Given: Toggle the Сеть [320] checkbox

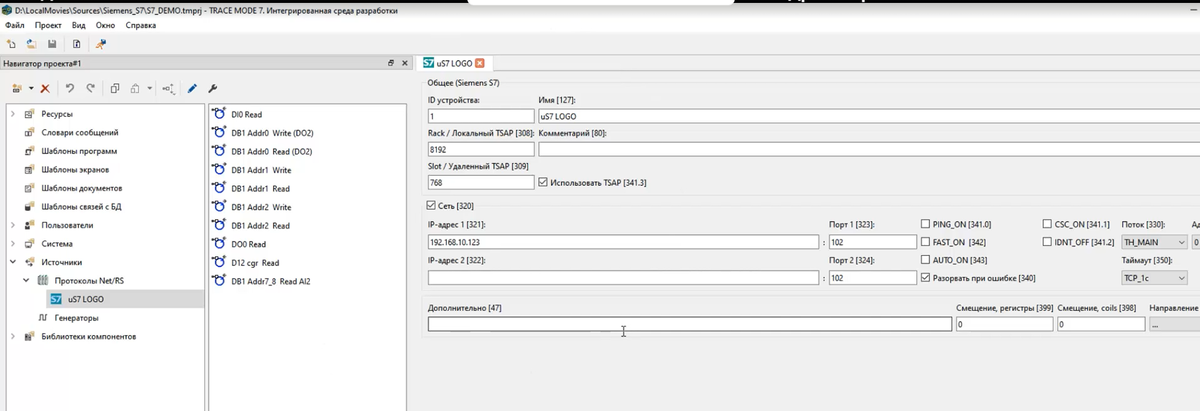Looking at the screenshot, I should (432, 205).
